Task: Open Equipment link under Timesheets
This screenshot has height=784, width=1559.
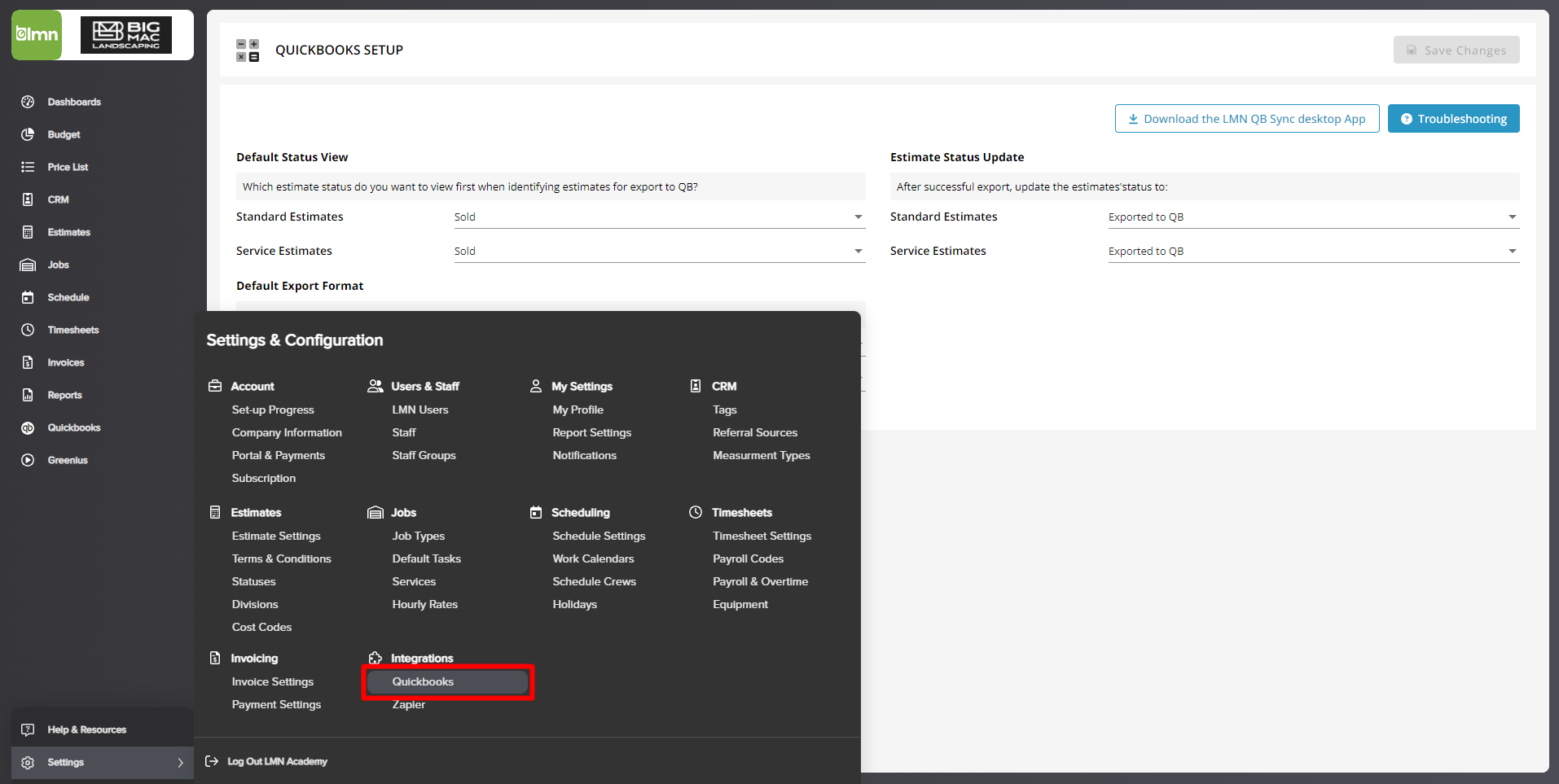Action: point(740,605)
